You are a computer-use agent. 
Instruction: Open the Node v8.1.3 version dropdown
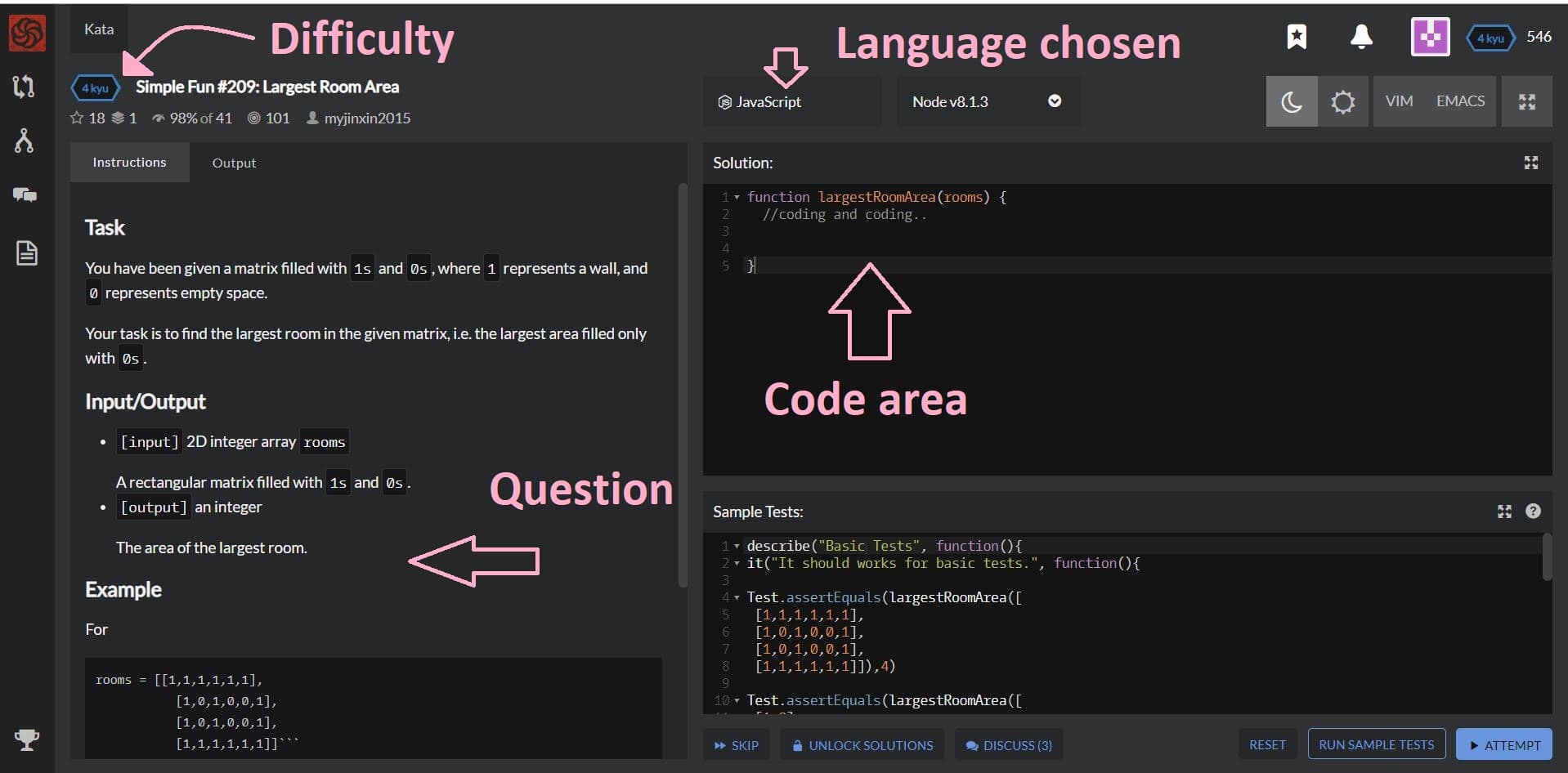coord(988,101)
